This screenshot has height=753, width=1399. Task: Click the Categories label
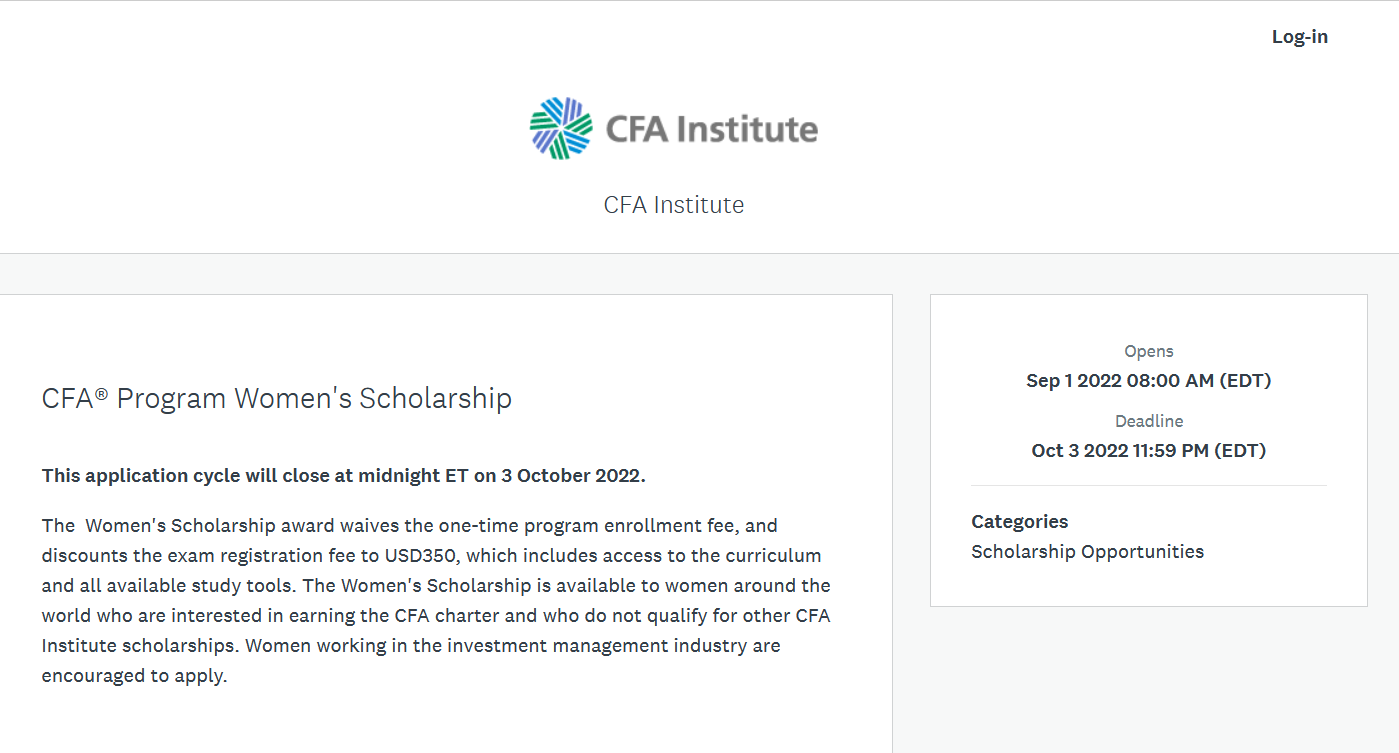click(1019, 522)
